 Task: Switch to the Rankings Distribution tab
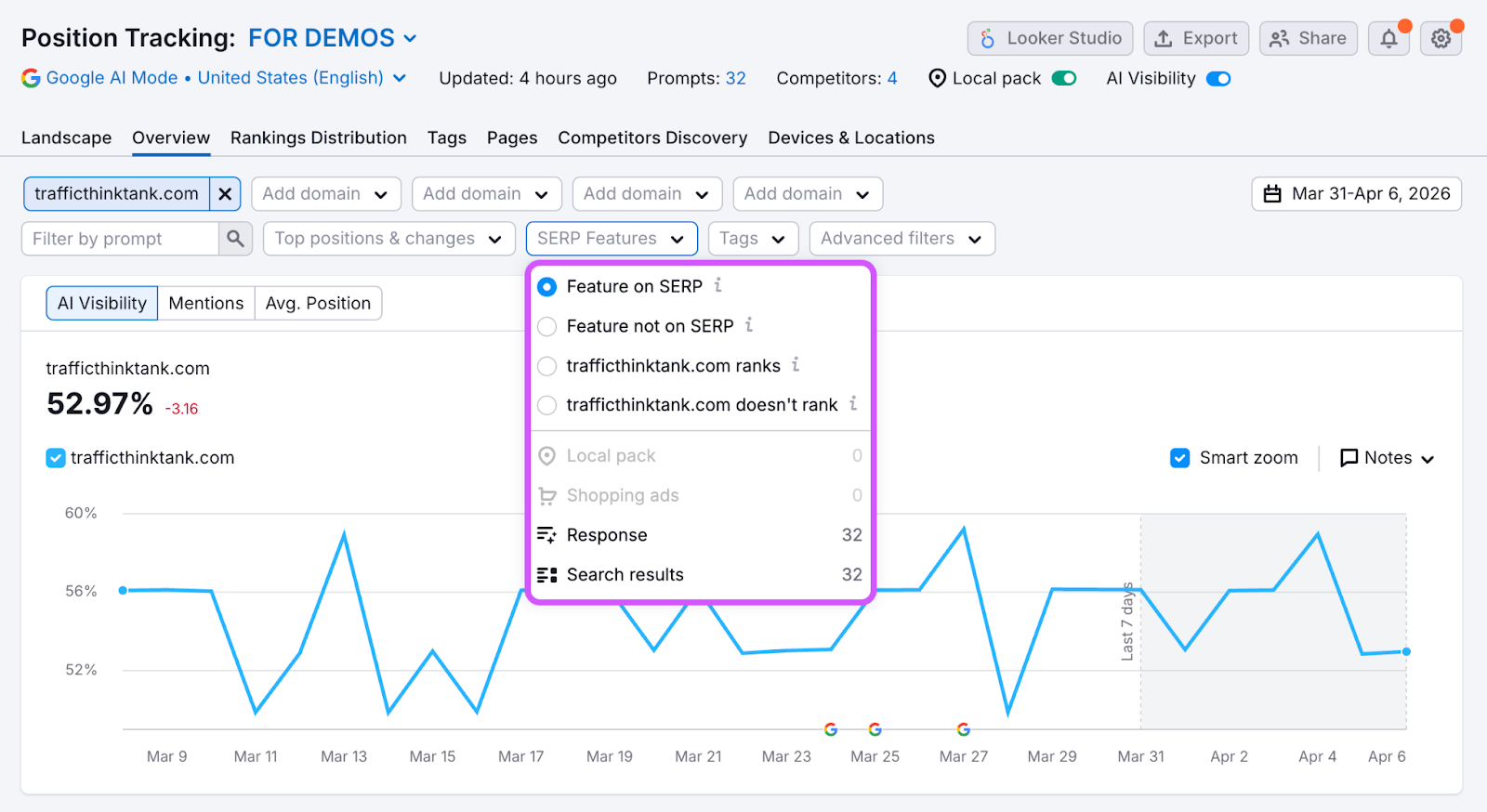319,138
